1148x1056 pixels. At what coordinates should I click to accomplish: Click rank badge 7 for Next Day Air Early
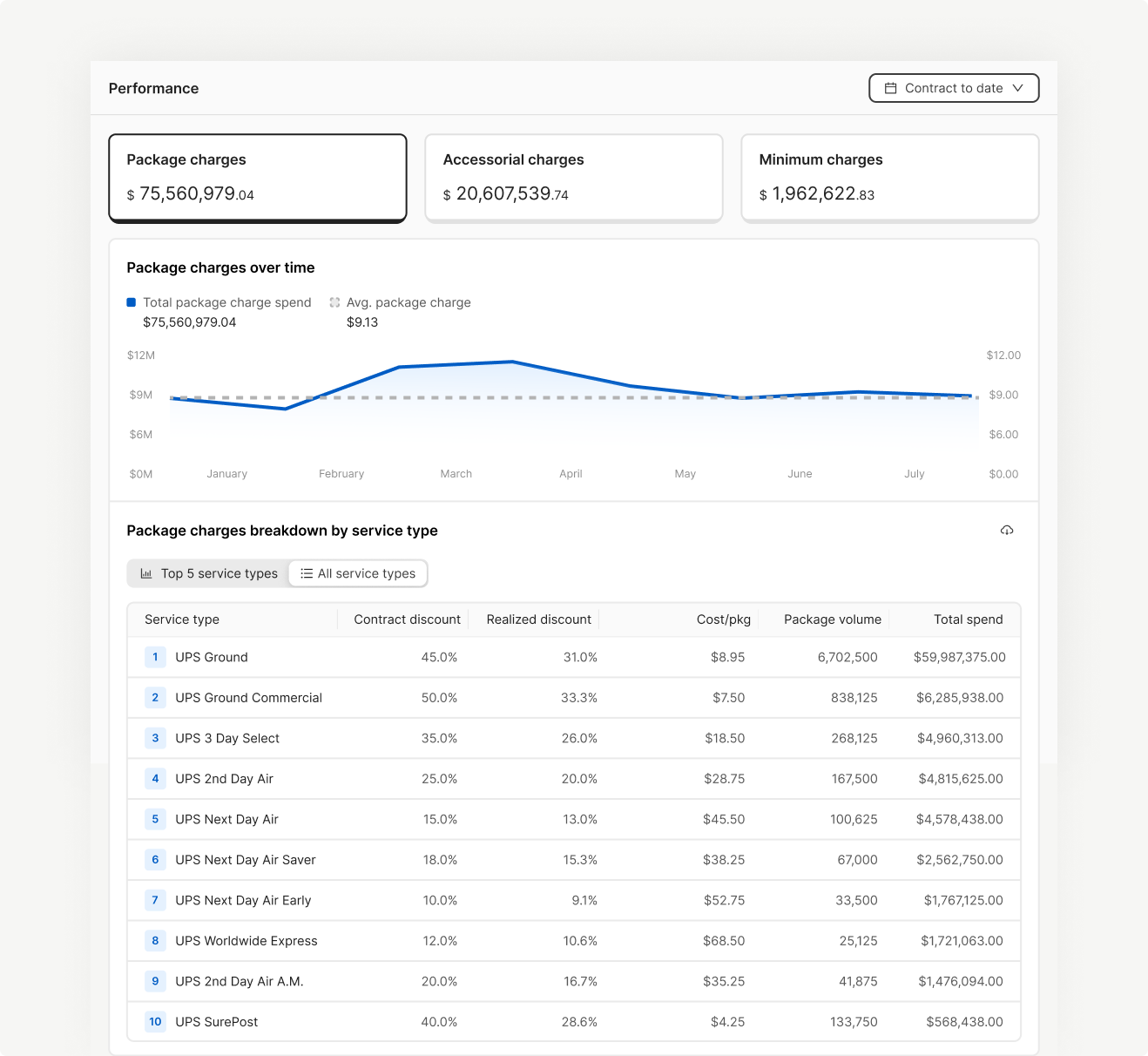click(155, 900)
